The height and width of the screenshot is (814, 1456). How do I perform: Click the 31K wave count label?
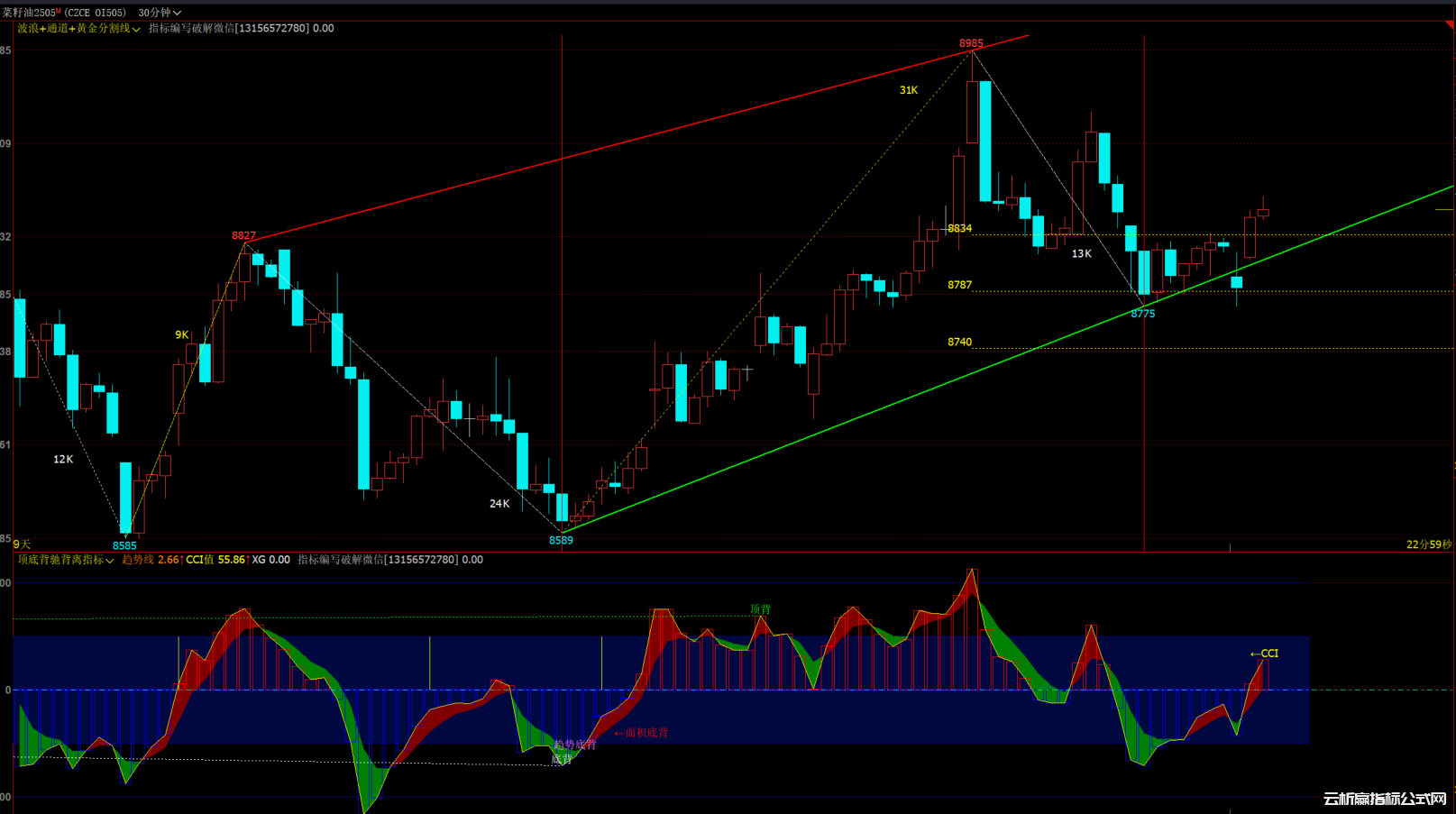909,90
